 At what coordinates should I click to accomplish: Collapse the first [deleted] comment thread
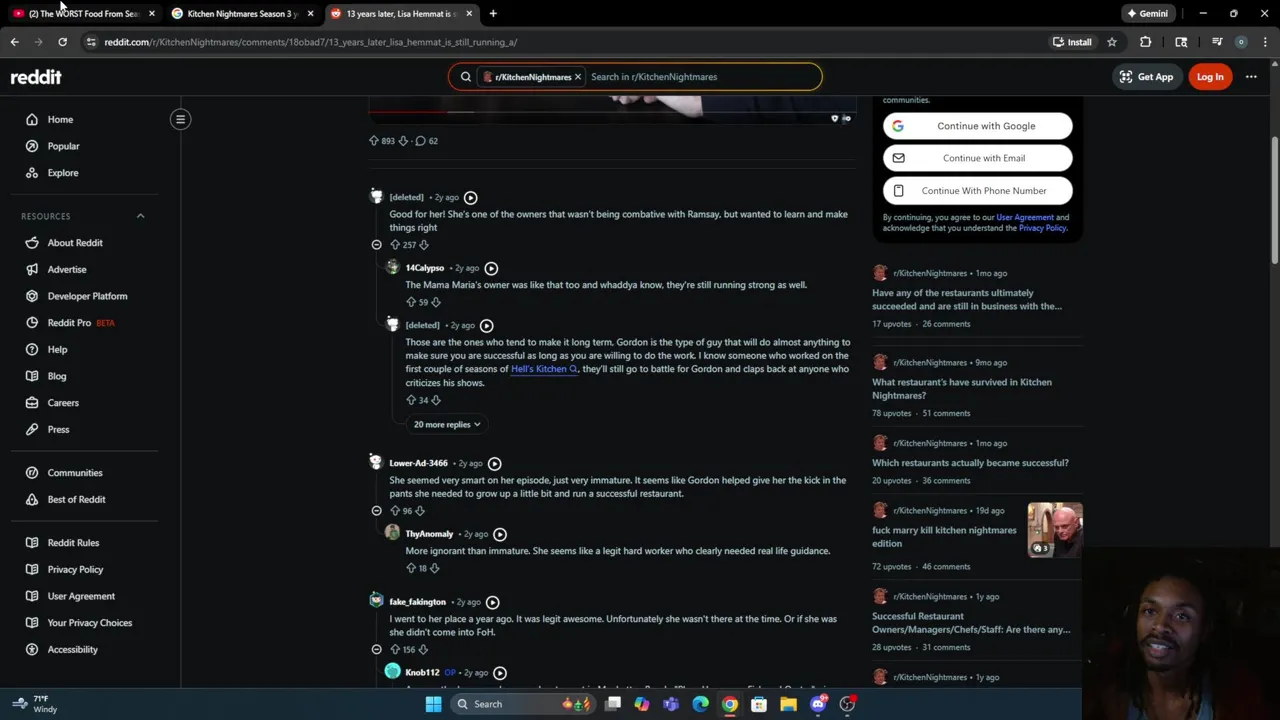[x=377, y=245]
